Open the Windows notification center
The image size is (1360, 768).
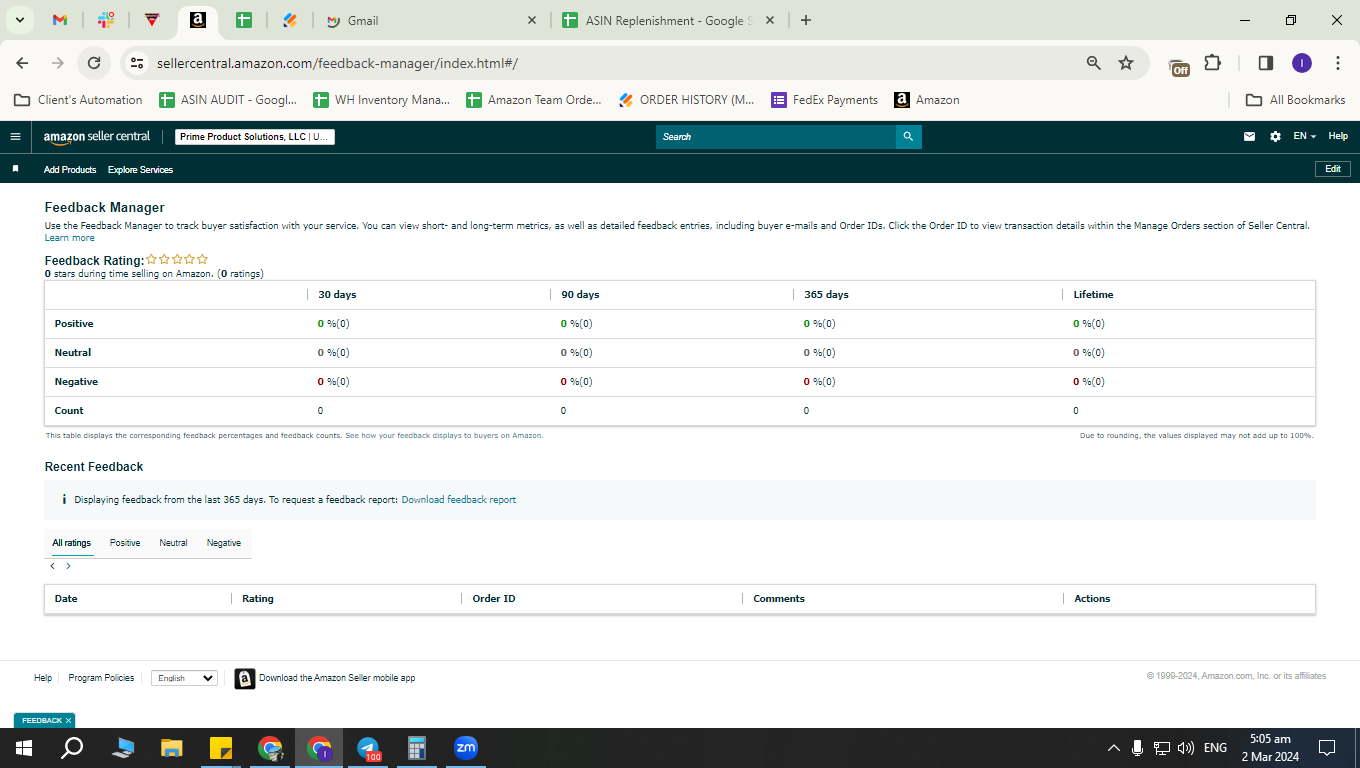[x=1327, y=748]
